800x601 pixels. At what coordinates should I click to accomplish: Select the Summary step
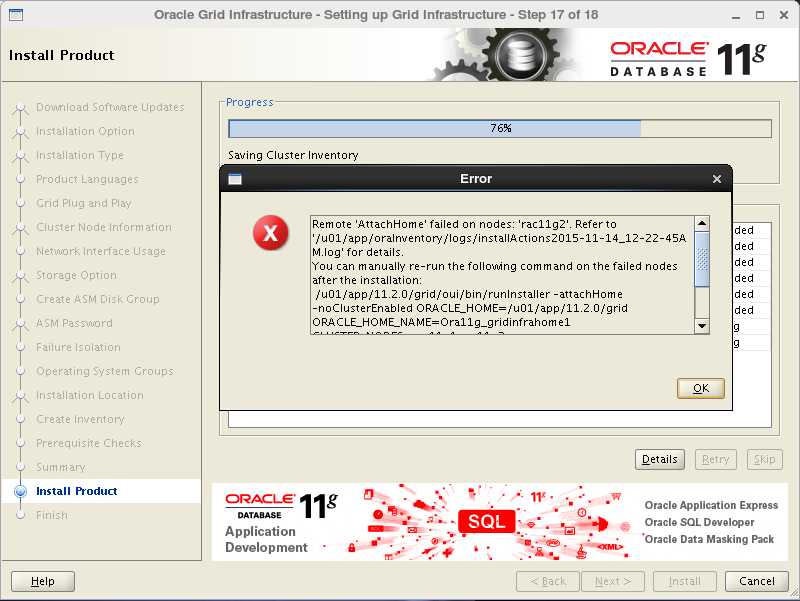tap(60, 467)
